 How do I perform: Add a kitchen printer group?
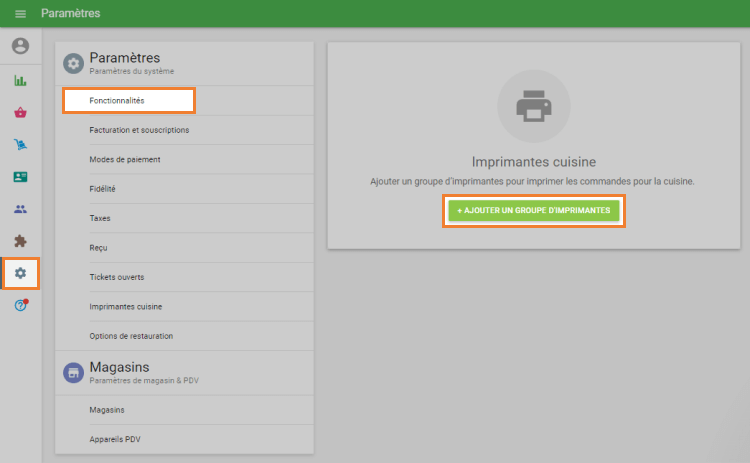point(534,211)
